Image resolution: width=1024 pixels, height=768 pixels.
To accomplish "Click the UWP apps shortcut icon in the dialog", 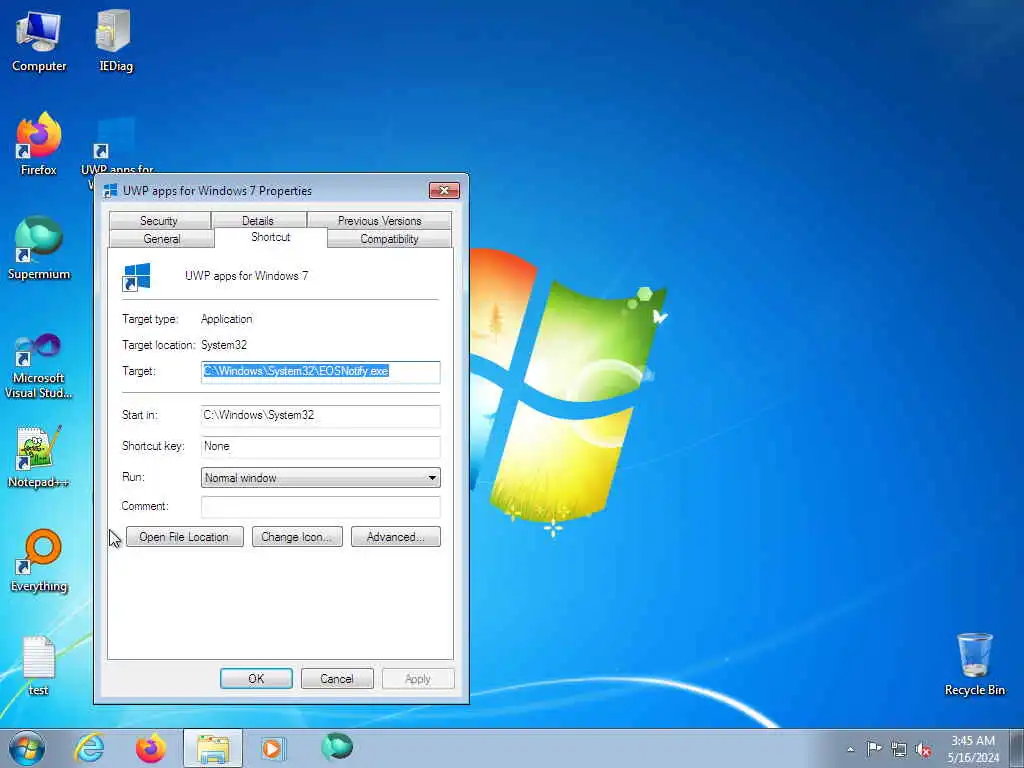I will [136, 277].
